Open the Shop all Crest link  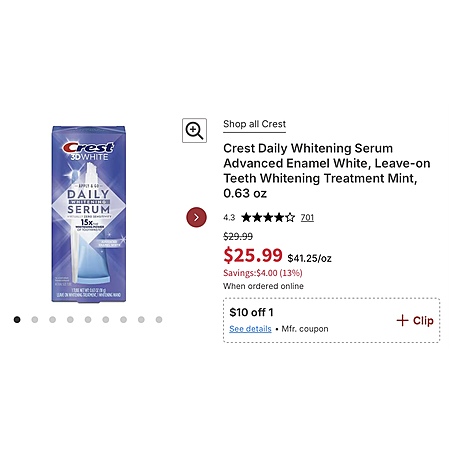click(x=254, y=124)
